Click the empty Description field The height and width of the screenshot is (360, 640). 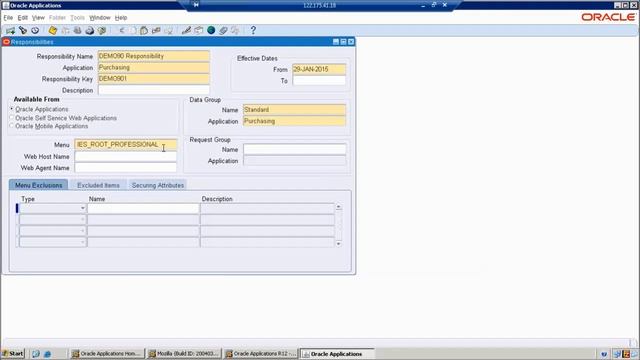click(154, 90)
